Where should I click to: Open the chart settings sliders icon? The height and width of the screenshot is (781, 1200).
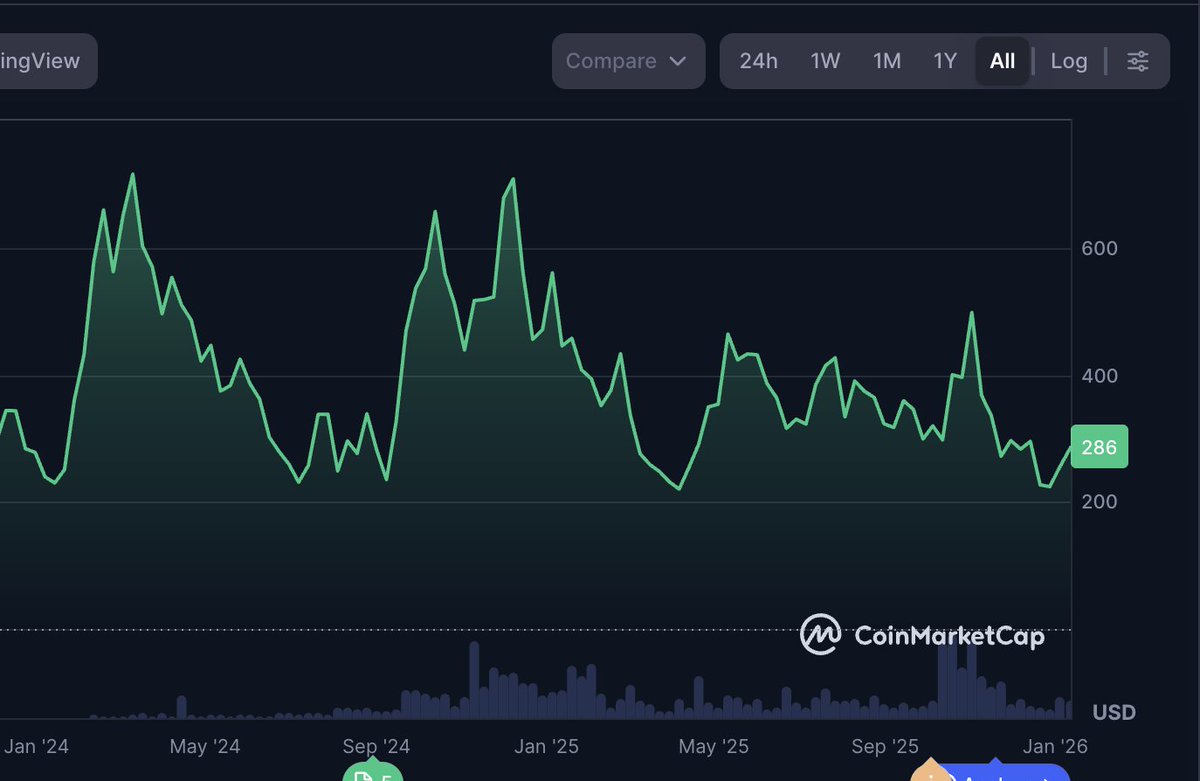1138,61
